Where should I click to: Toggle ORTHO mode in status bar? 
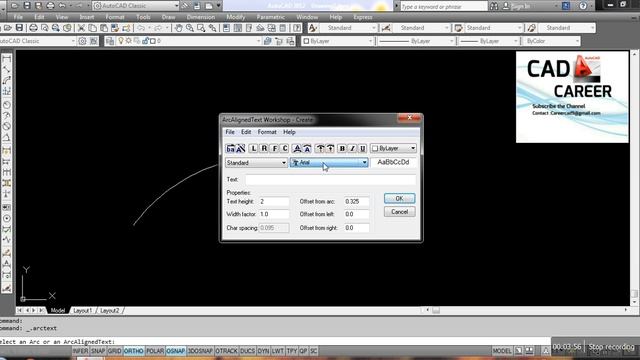pos(133,351)
